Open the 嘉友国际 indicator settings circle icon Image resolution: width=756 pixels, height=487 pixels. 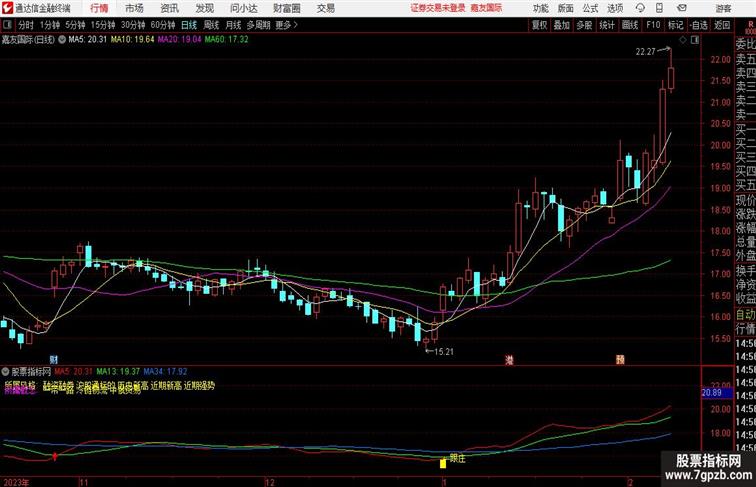pyautogui.click(x=62, y=40)
